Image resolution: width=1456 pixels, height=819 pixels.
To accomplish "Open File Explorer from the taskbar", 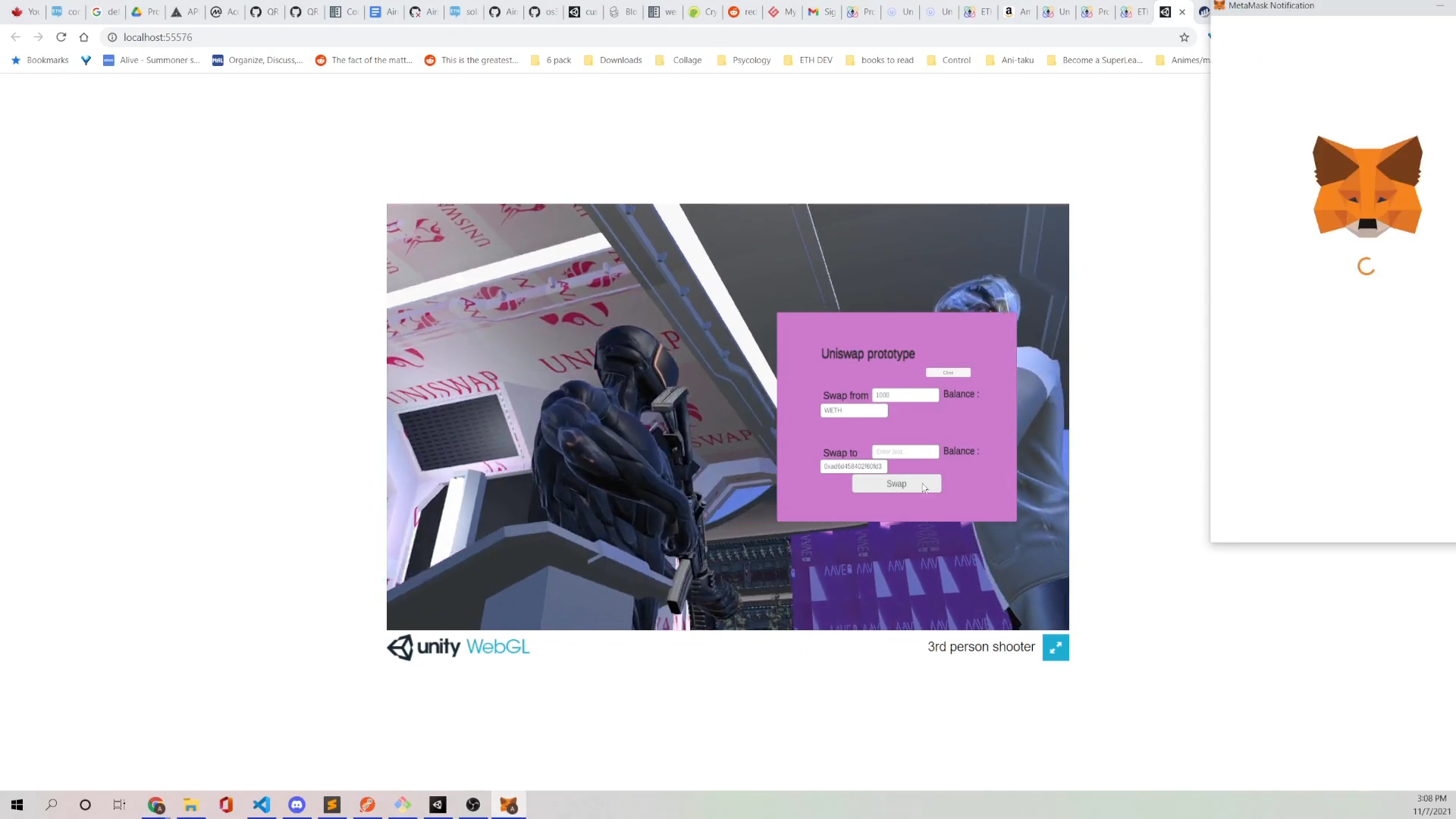I will [191, 805].
